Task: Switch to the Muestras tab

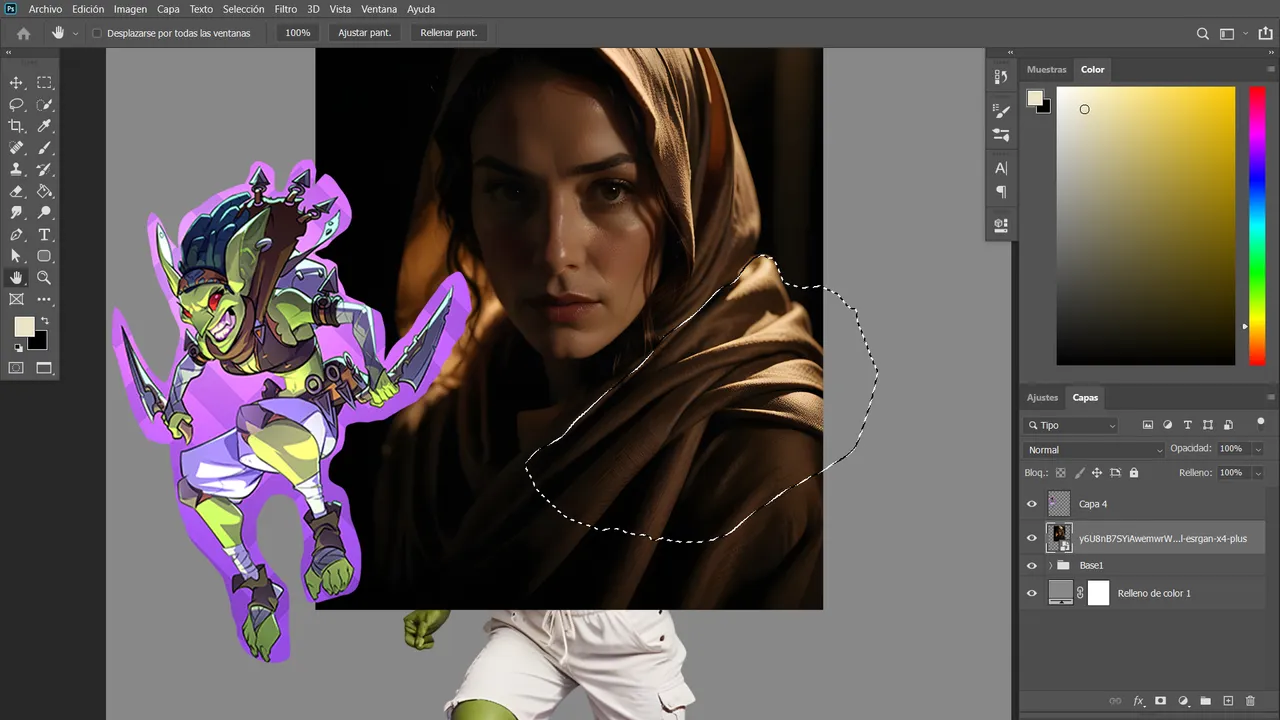Action: click(x=1047, y=70)
